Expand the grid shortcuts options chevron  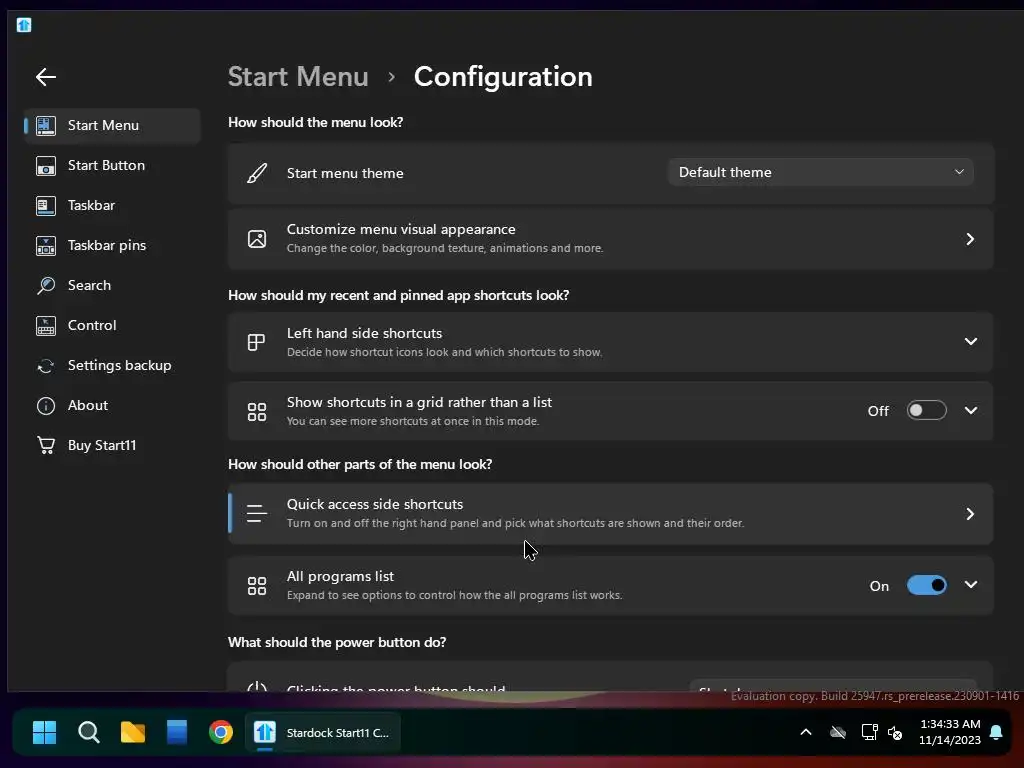971,411
